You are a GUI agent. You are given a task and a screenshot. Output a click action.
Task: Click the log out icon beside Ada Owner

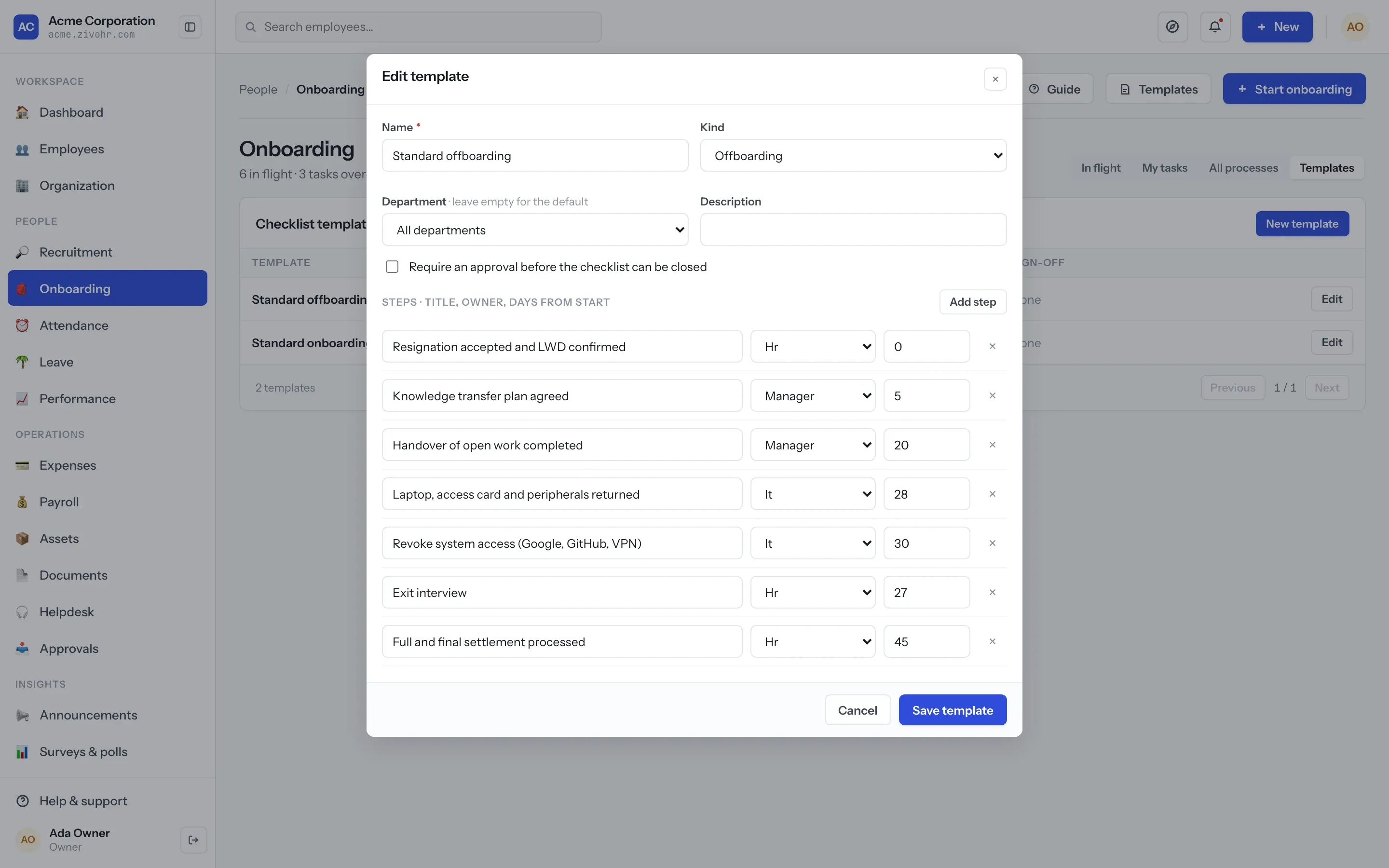pos(193,840)
